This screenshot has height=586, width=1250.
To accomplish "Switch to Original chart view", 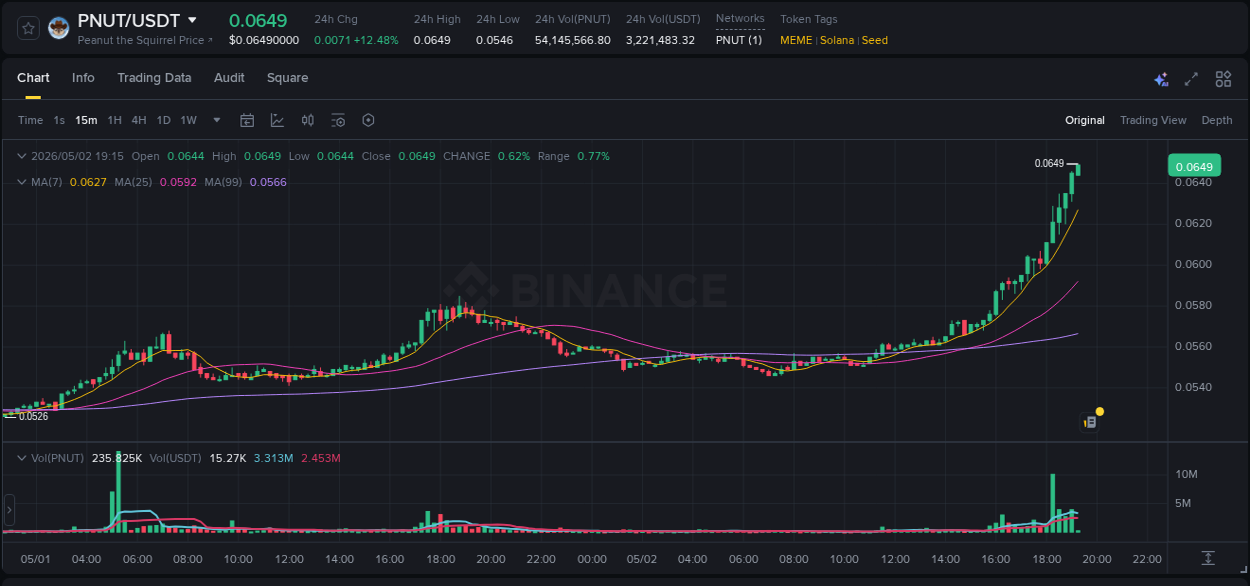I will point(1085,120).
